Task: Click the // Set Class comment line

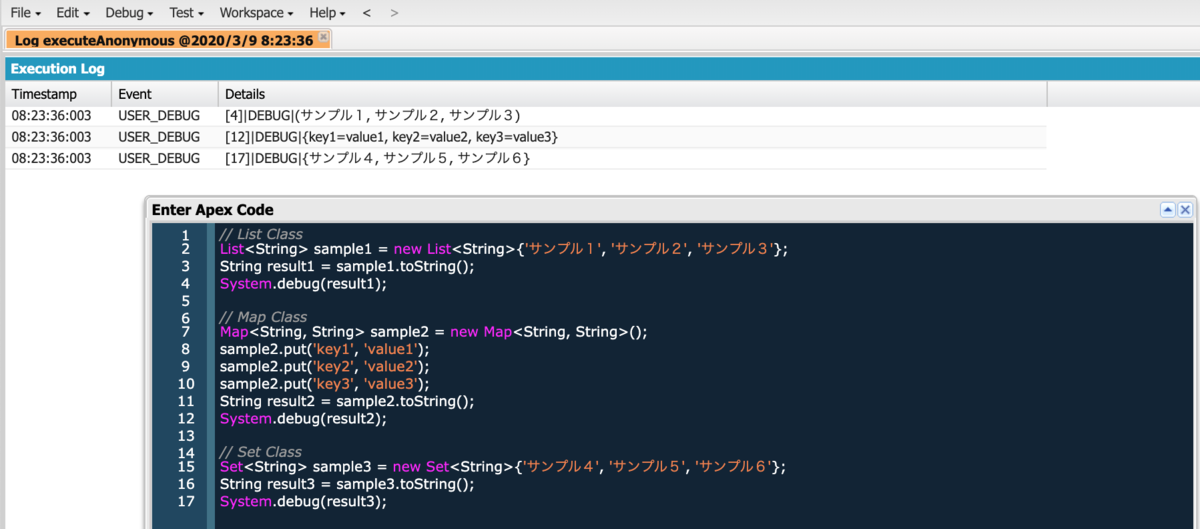Action: pos(261,452)
